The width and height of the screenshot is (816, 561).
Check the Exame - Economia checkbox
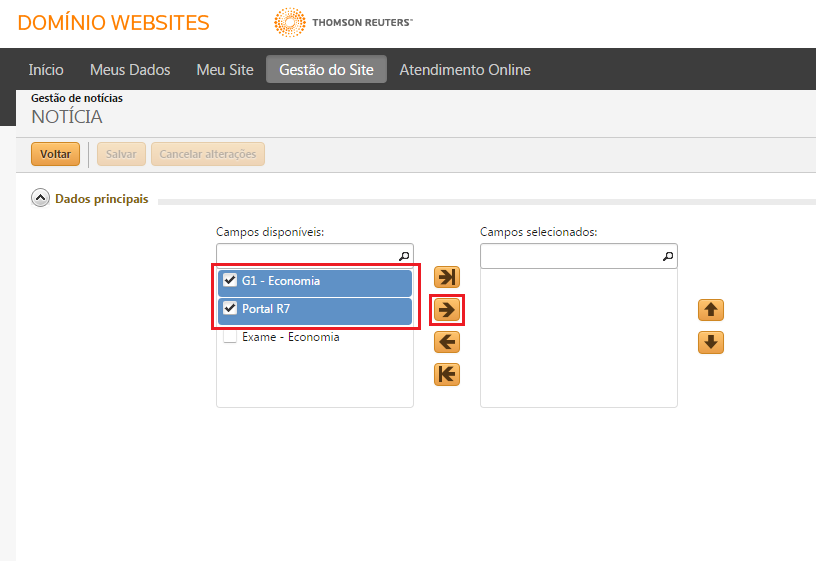(x=230, y=337)
